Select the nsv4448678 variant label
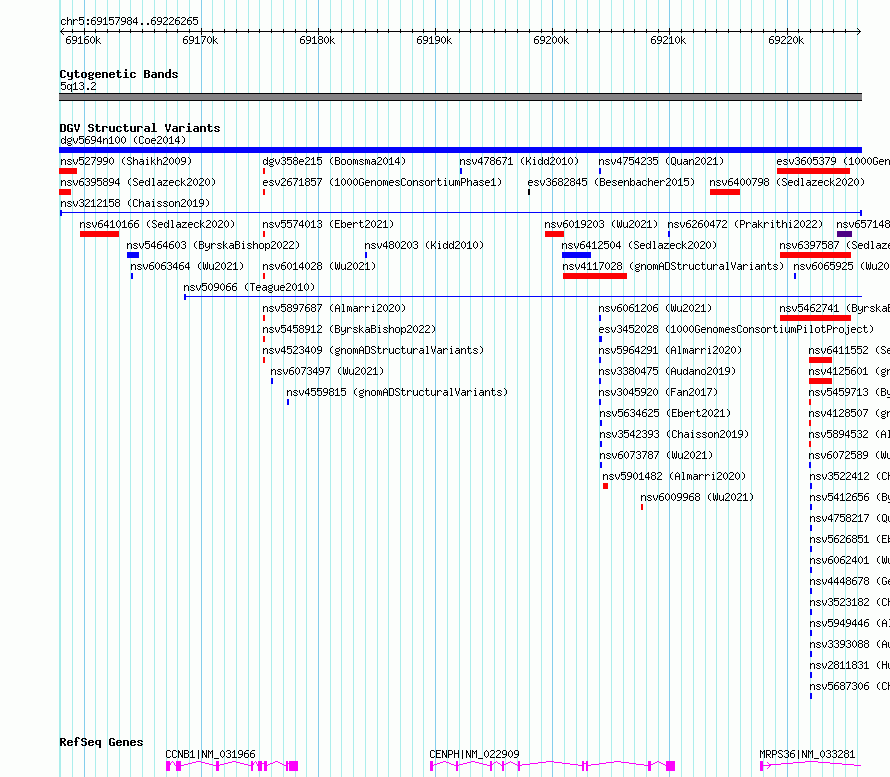 tap(849, 581)
